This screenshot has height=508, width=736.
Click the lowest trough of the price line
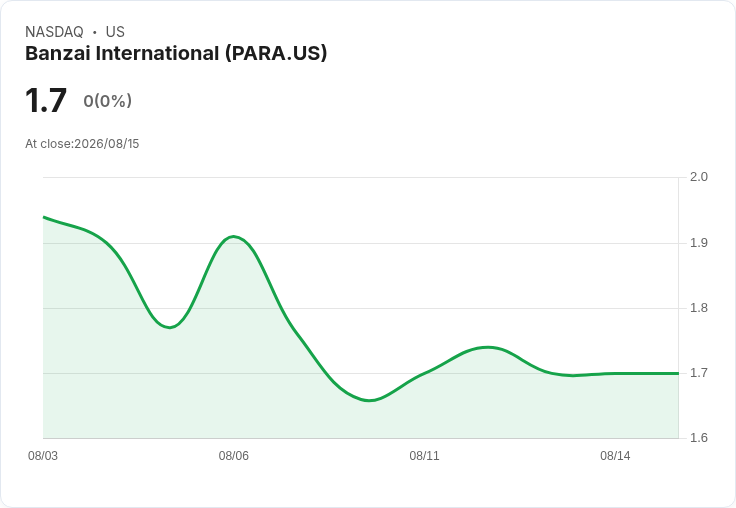[x=369, y=400]
